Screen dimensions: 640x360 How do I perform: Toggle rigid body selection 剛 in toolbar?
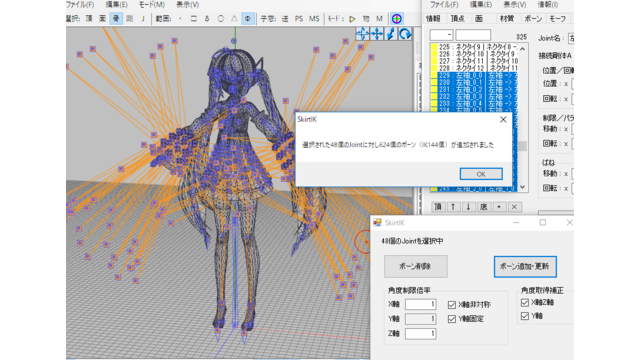click(x=130, y=19)
